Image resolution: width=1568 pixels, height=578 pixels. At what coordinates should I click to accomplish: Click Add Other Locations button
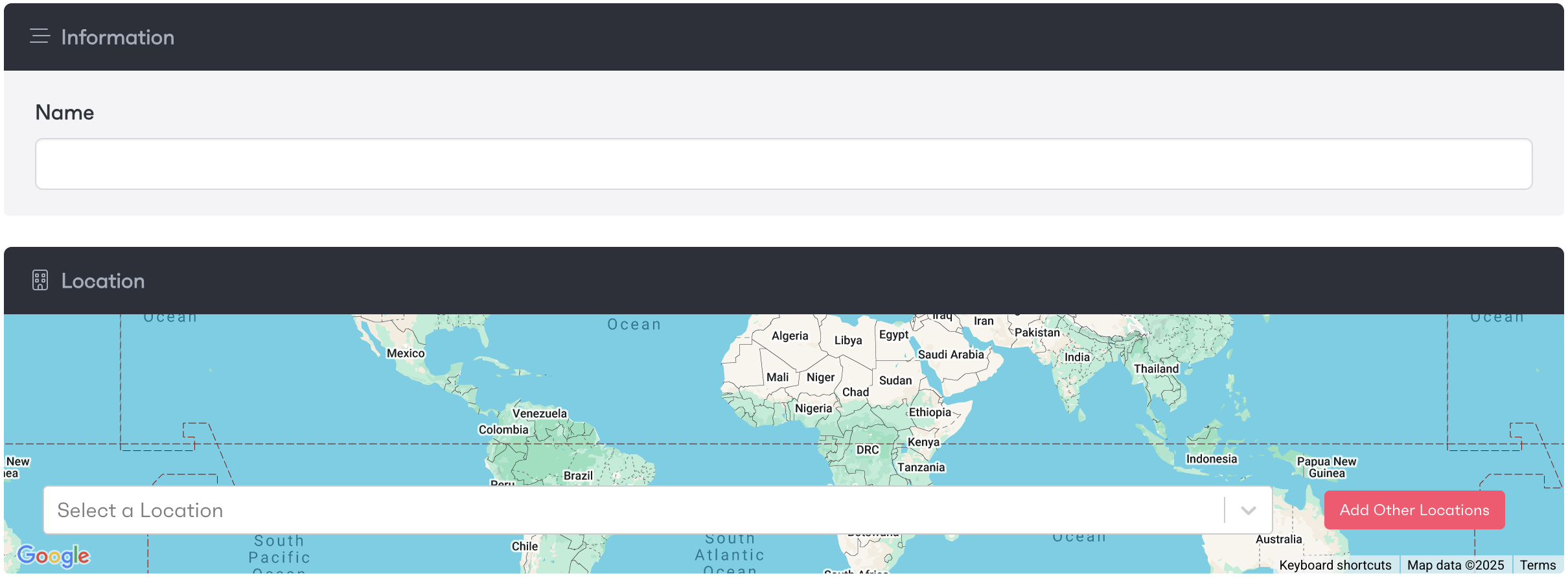pyautogui.click(x=1414, y=510)
